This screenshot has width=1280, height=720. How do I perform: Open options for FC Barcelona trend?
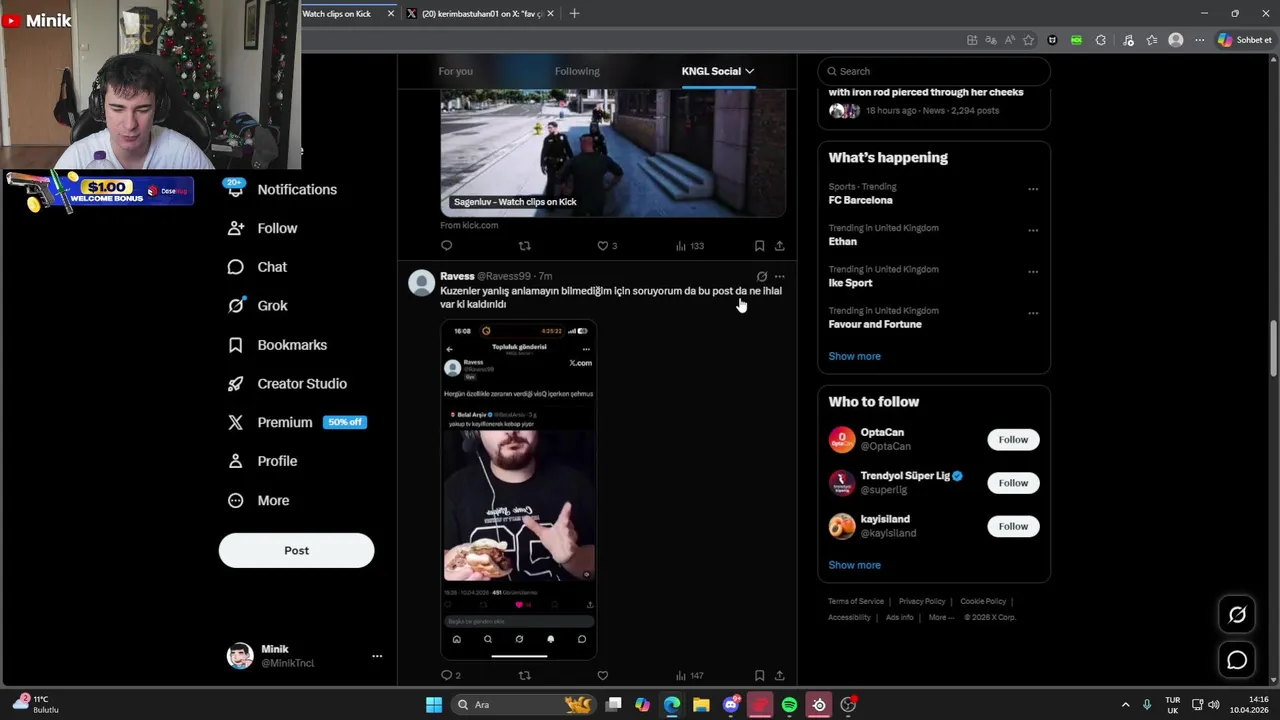click(1033, 189)
